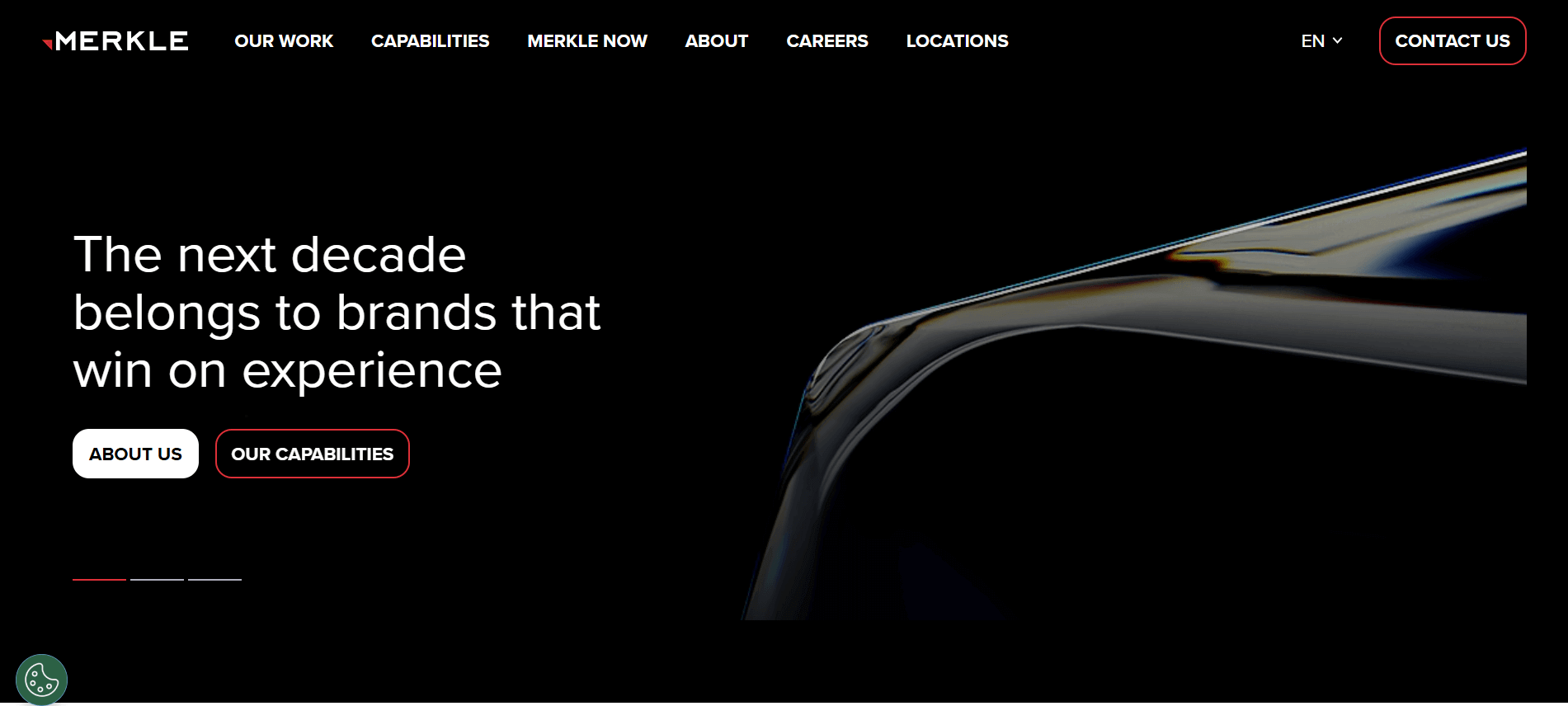
Task: Click the cookie icon's green circle
Action: tap(41, 680)
